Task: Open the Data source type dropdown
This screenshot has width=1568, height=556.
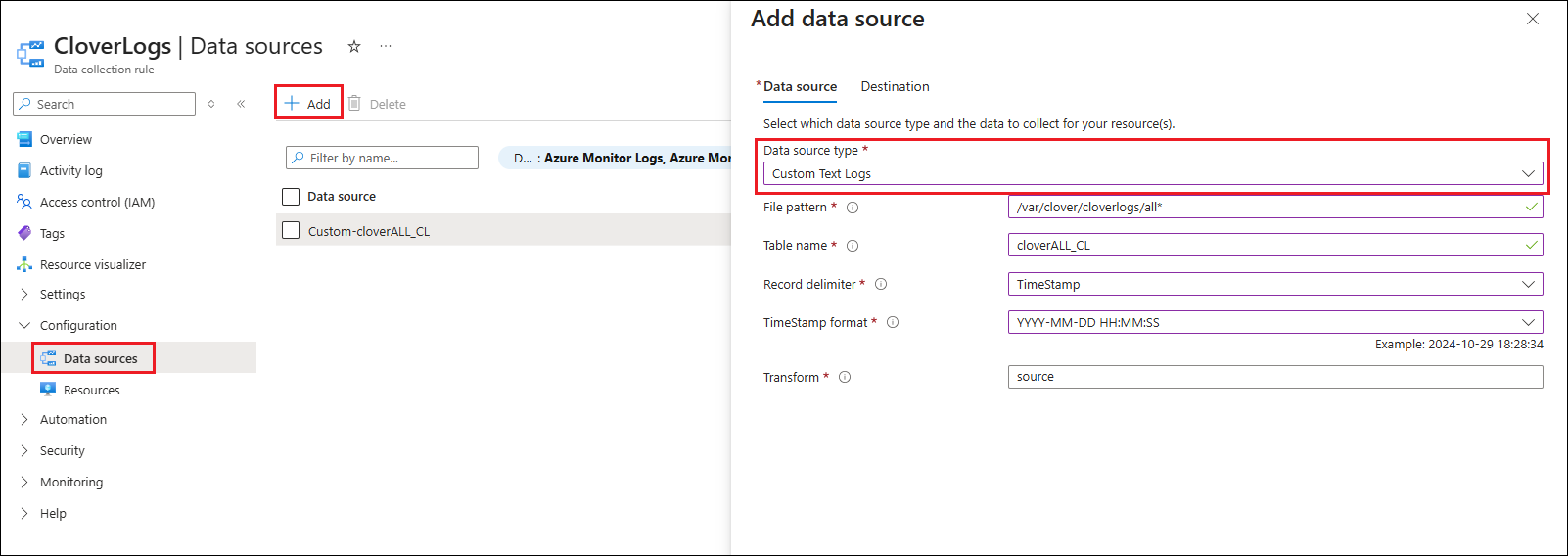Action: tap(1152, 174)
